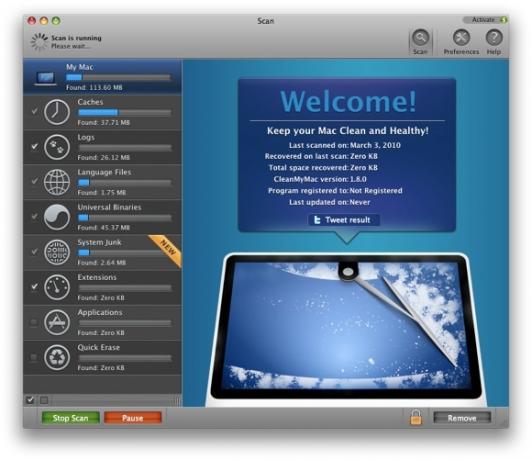This screenshot has height=460, width=532.
Task: Click 'Last scanned on: March 3, 2010'
Action: 345,145
